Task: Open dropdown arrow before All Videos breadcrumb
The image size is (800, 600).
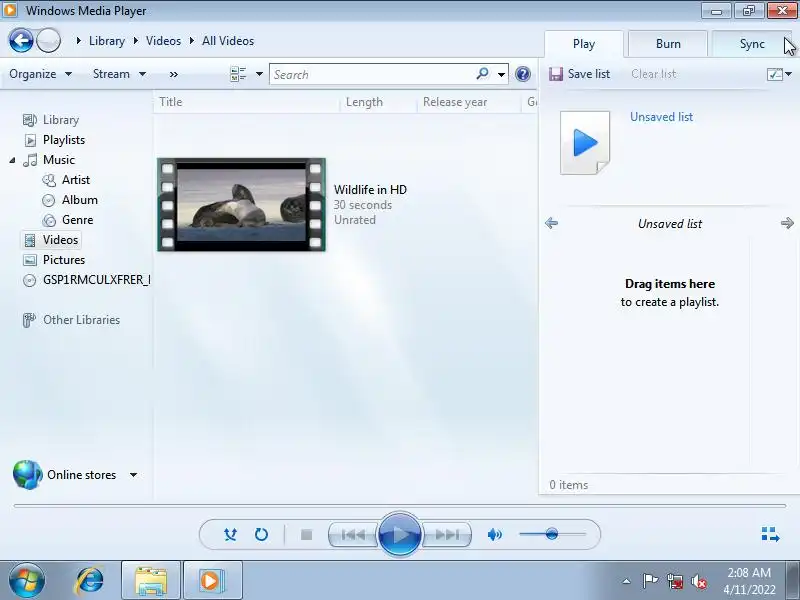Action: point(192,41)
